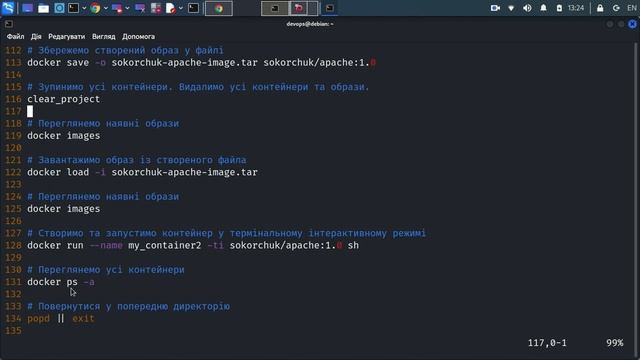Click the show desktop panel icon
The width and height of the screenshot is (640, 360).
(x=27, y=8)
